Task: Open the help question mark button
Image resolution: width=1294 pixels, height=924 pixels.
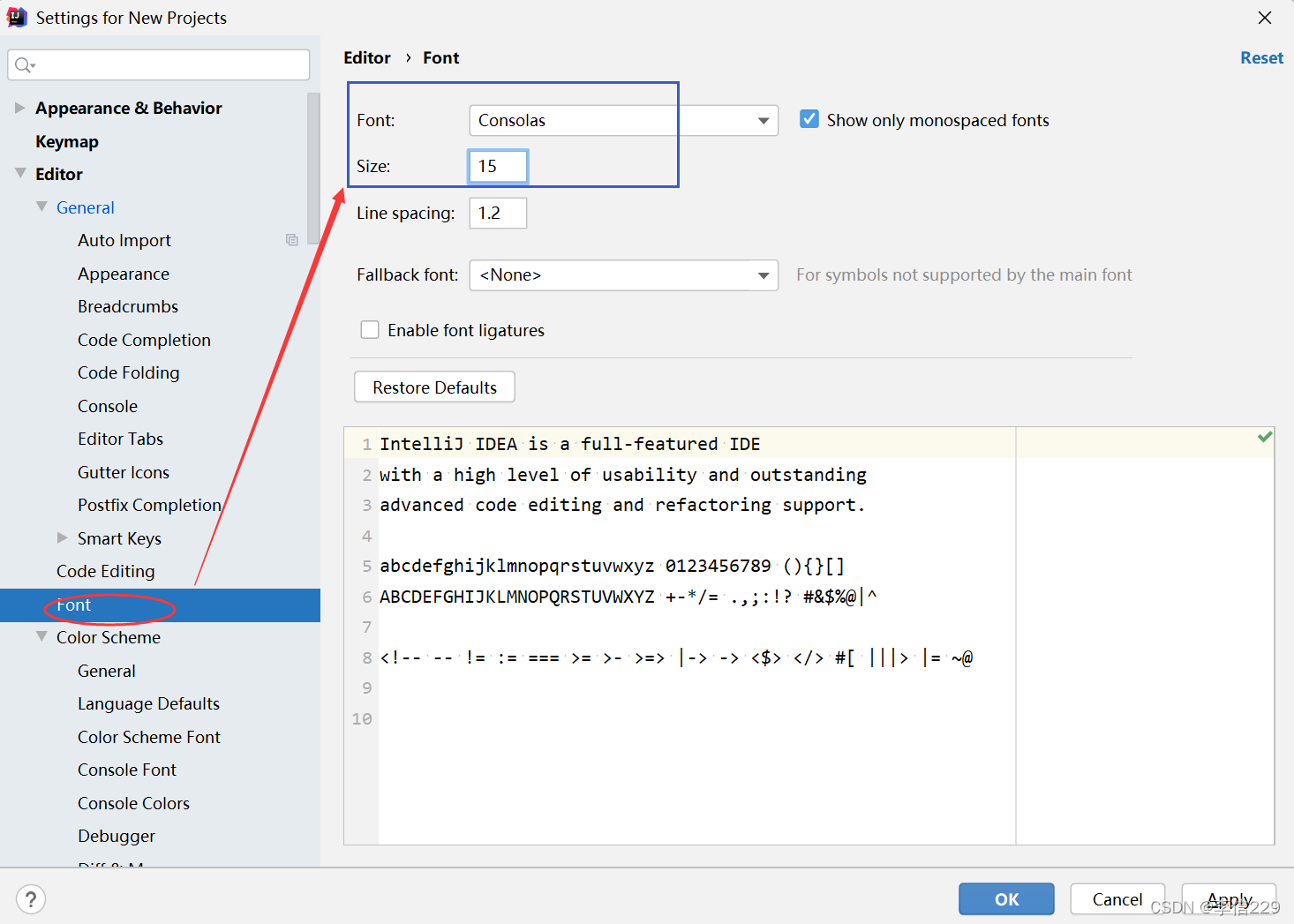Action: 31,899
